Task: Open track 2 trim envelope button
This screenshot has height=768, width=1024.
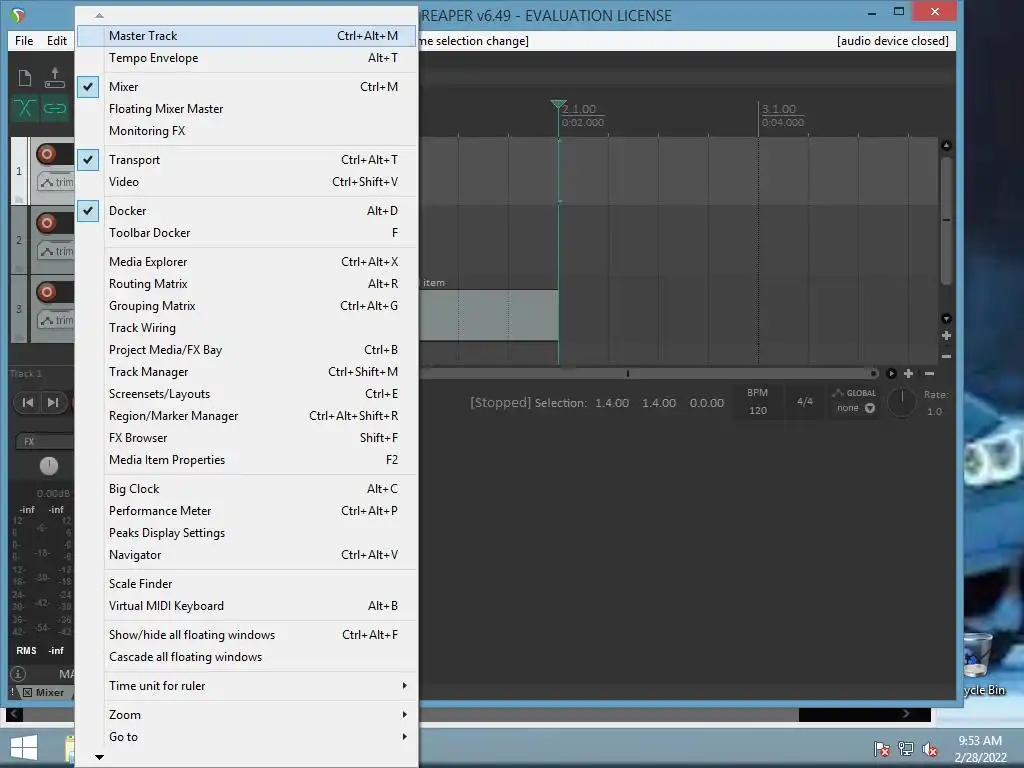Action: pos(56,251)
